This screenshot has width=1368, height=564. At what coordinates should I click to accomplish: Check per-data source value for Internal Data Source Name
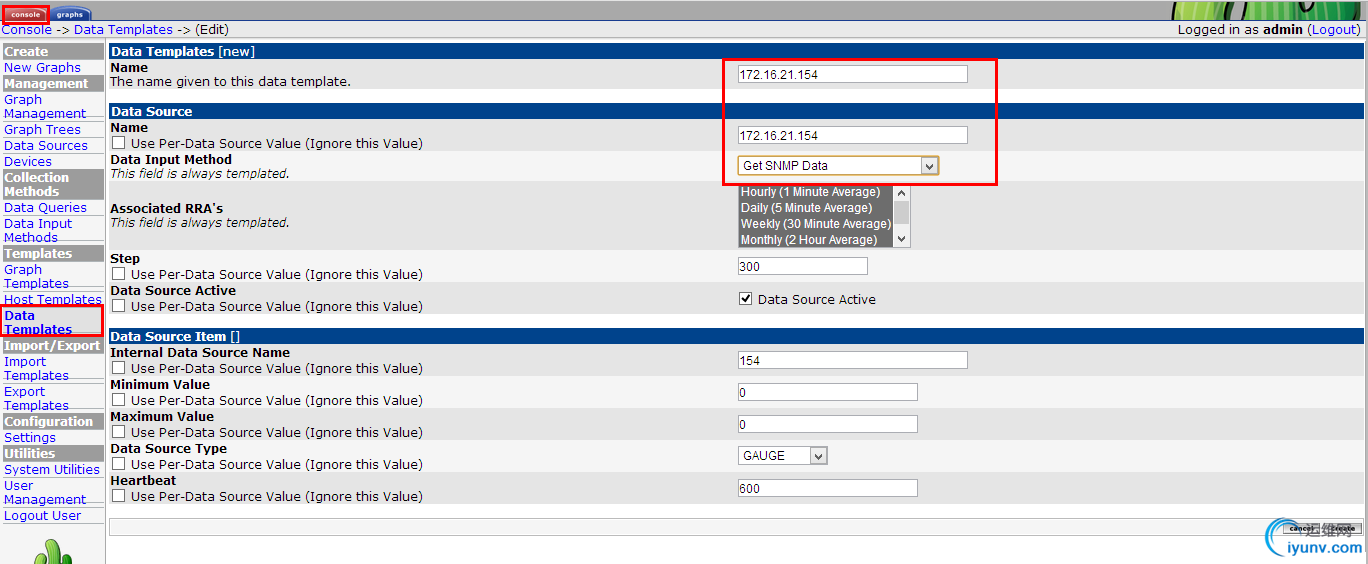click(119, 368)
